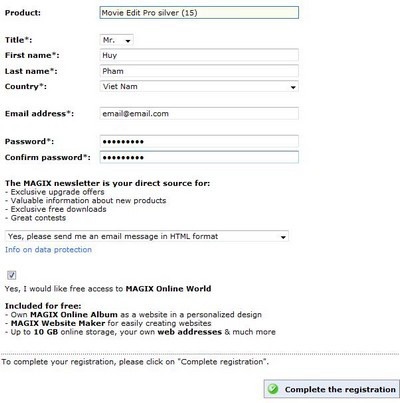
Task: Open the Title dropdown showing Mr.
Action: [116, 40]
